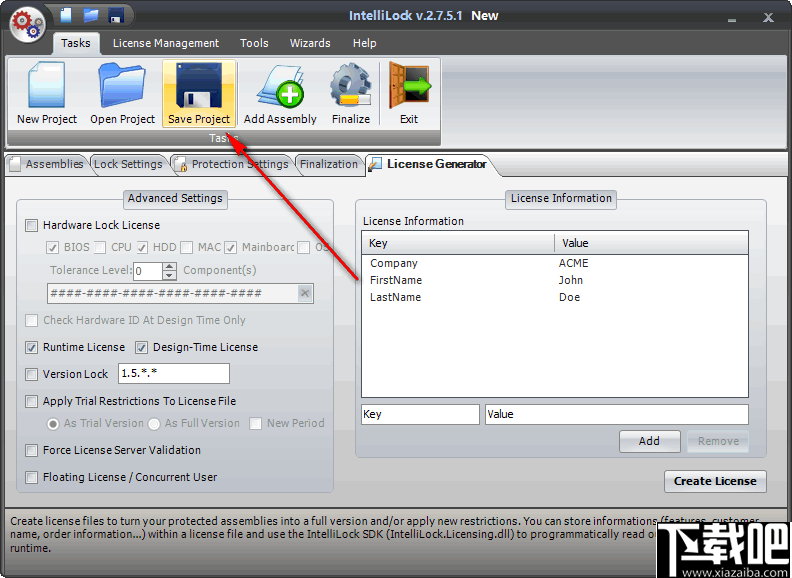792x578 pixels.
Task: Open the License Management menu
Action: 166,43
